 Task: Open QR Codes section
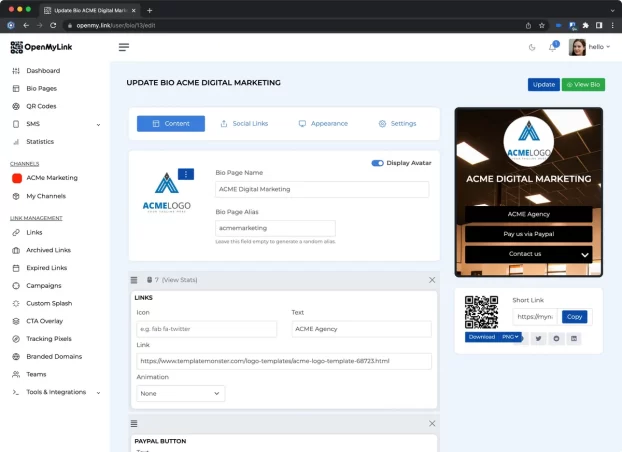tap(41, 106)
